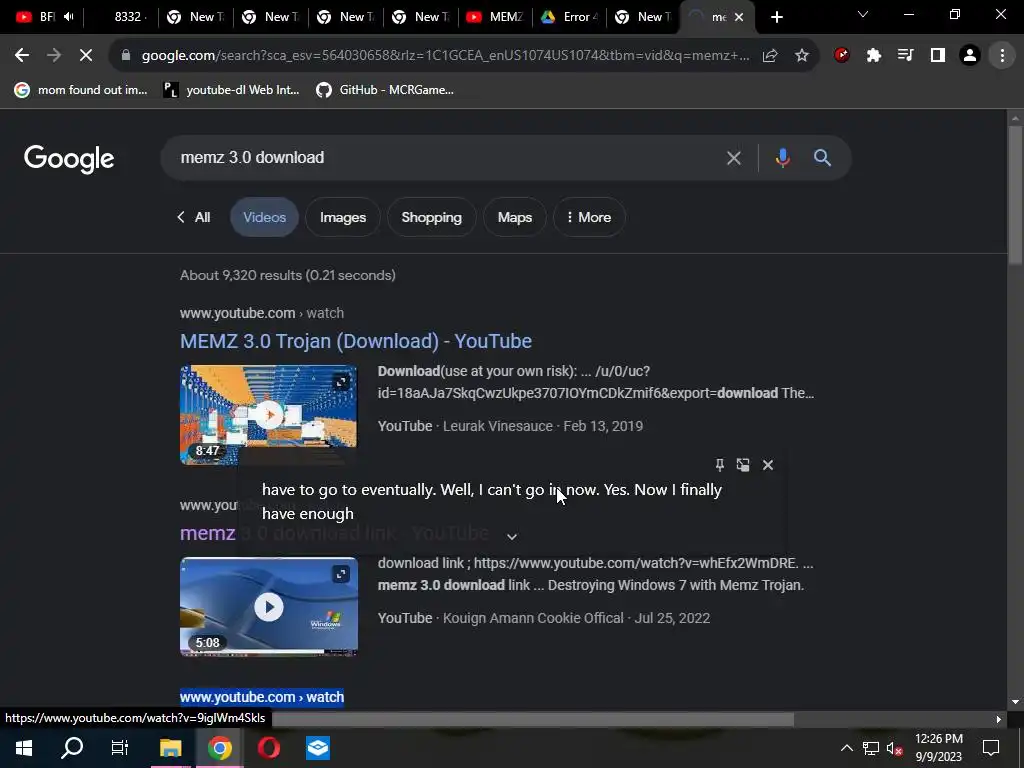Start voice search with the microphone icon
The image size is (1024, 768).
(x=782, y=158)
